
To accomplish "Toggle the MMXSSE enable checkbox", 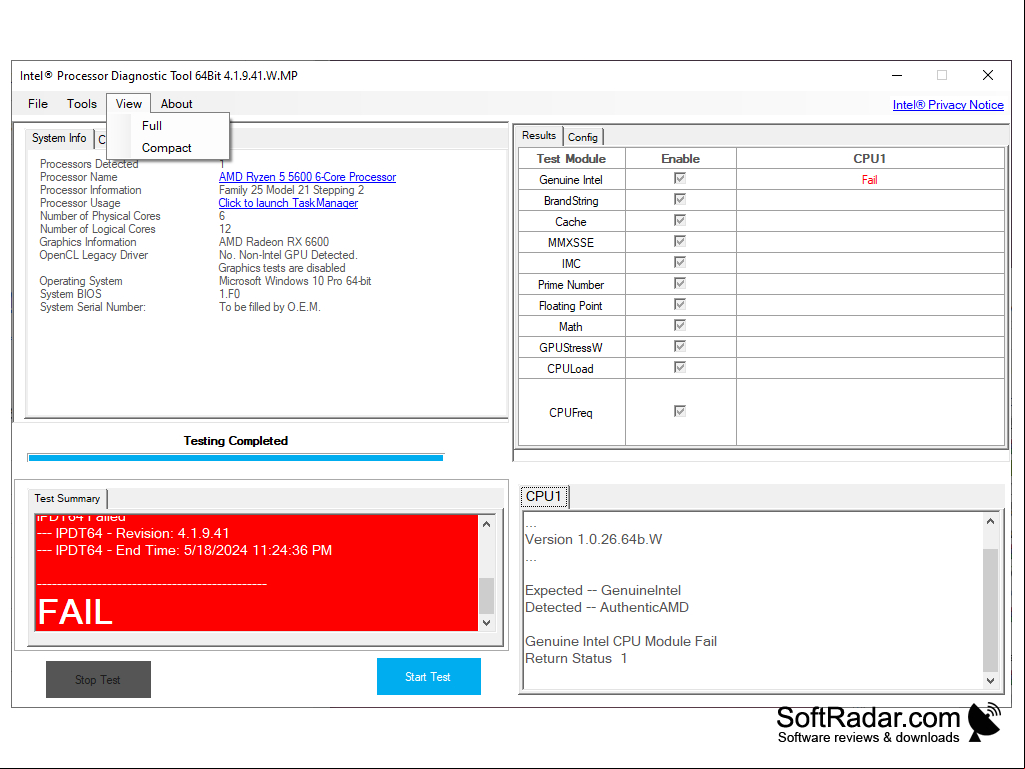I will (680, 241).
